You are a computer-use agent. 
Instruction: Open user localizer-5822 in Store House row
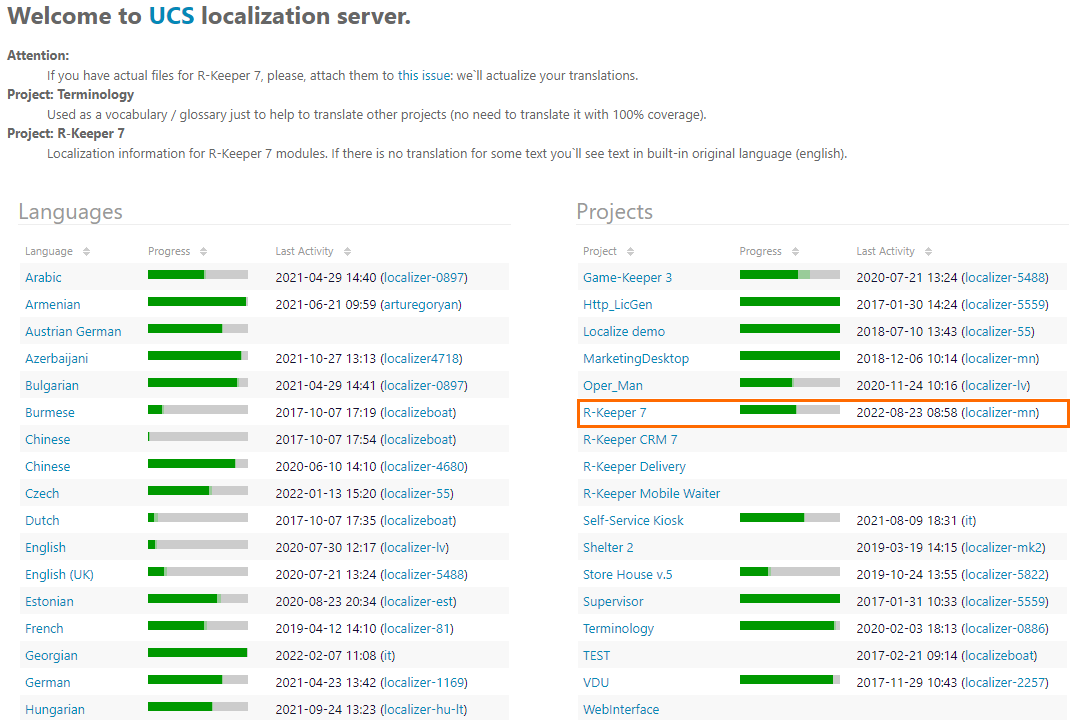[x=1004, y=575]
